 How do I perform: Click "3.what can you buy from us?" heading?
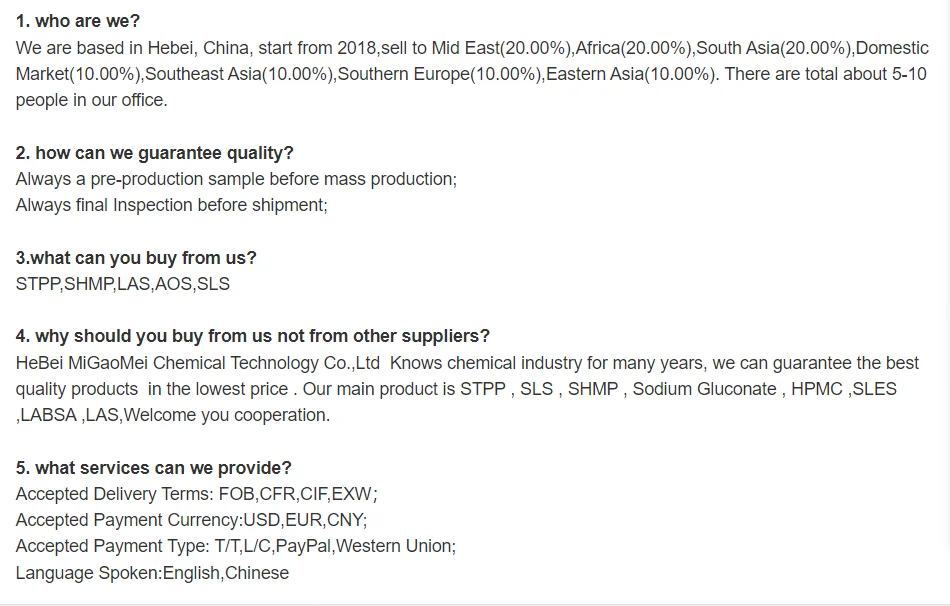click(x=136, y=258)
